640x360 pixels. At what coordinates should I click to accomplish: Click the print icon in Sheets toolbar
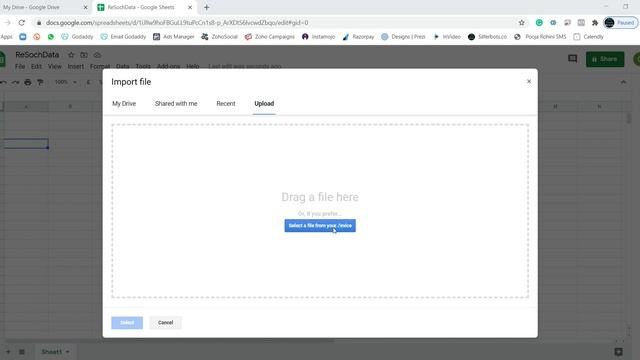28,82
